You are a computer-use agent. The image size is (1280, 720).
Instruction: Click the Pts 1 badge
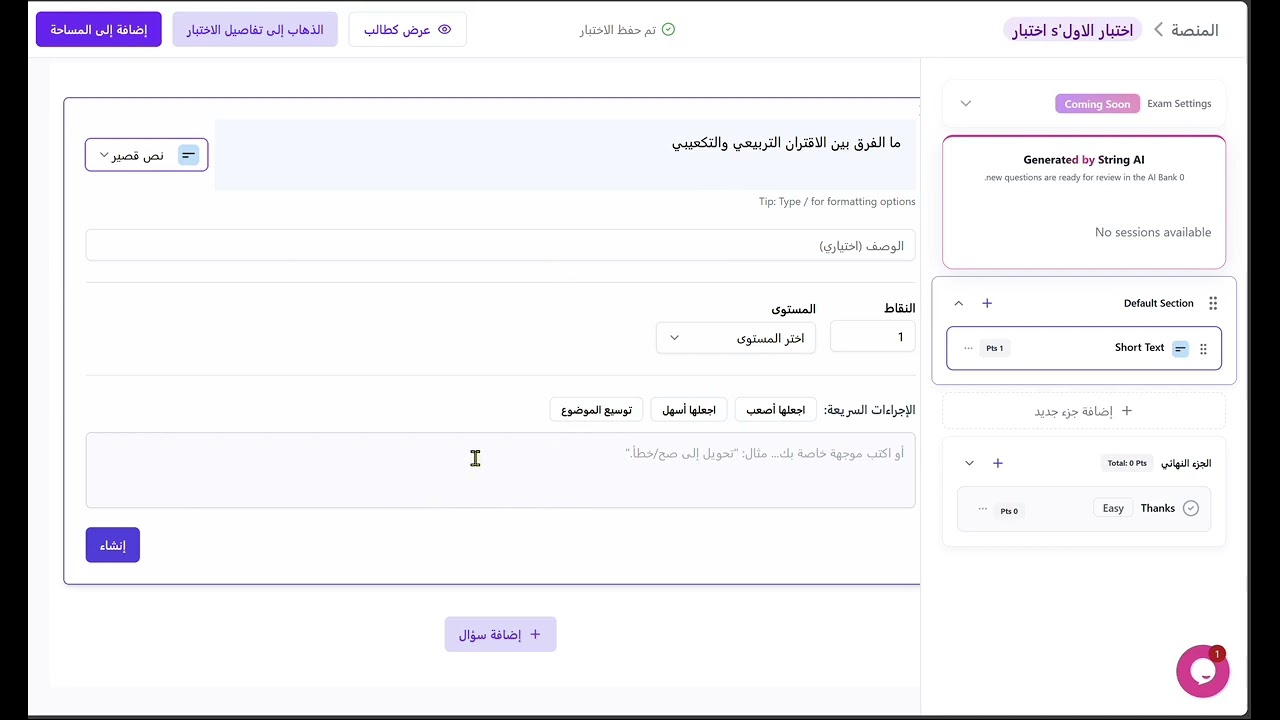(x=994, y=348)
